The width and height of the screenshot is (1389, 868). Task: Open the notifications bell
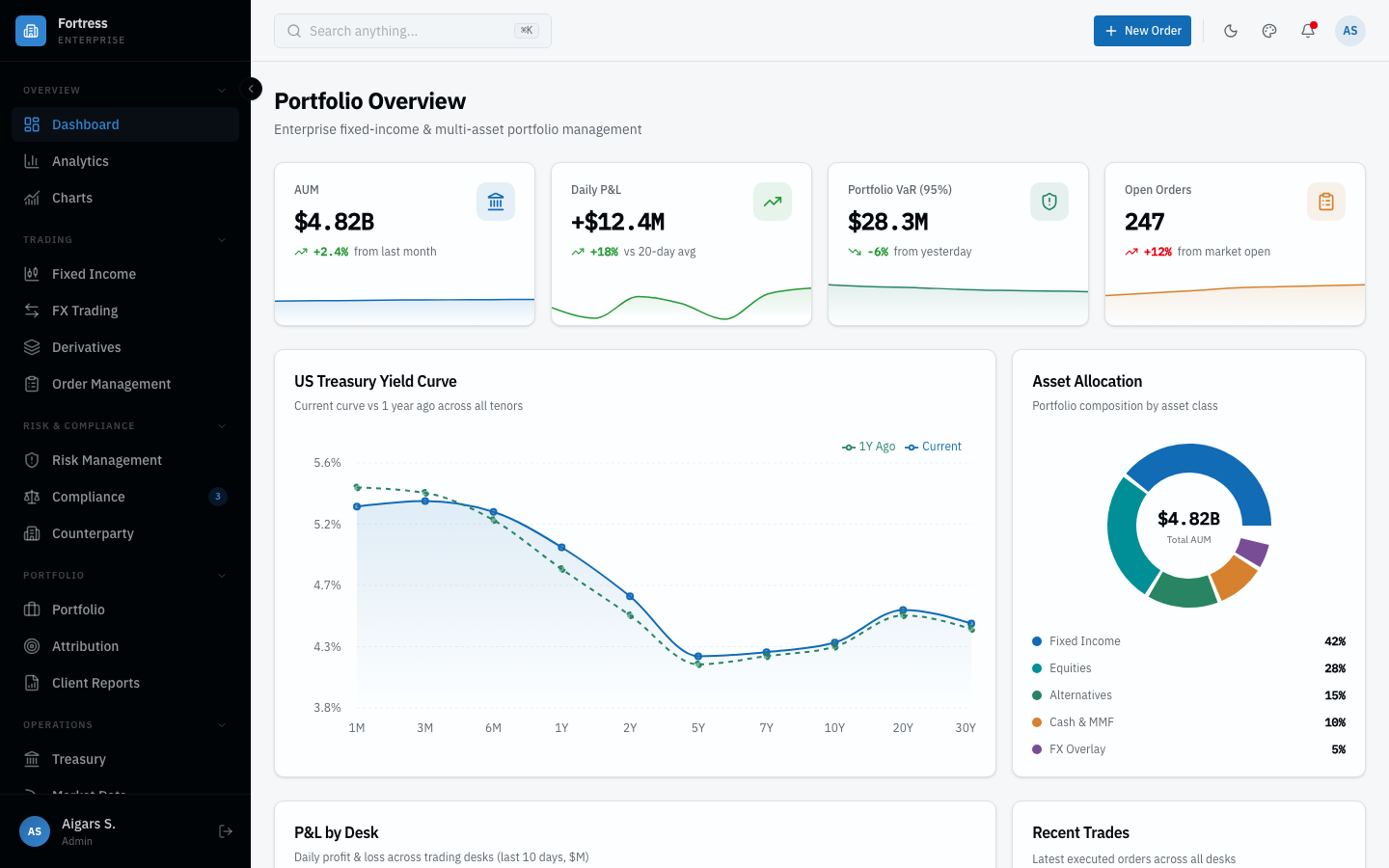1307,30
